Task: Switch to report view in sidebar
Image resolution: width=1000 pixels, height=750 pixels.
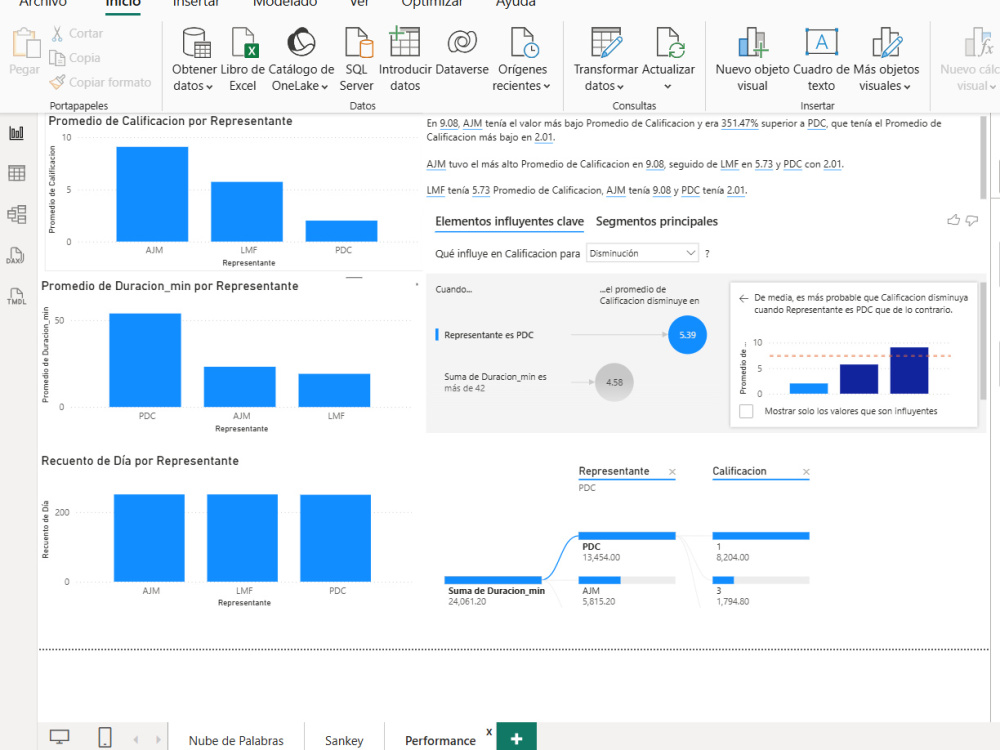Action: coord(17,133)
